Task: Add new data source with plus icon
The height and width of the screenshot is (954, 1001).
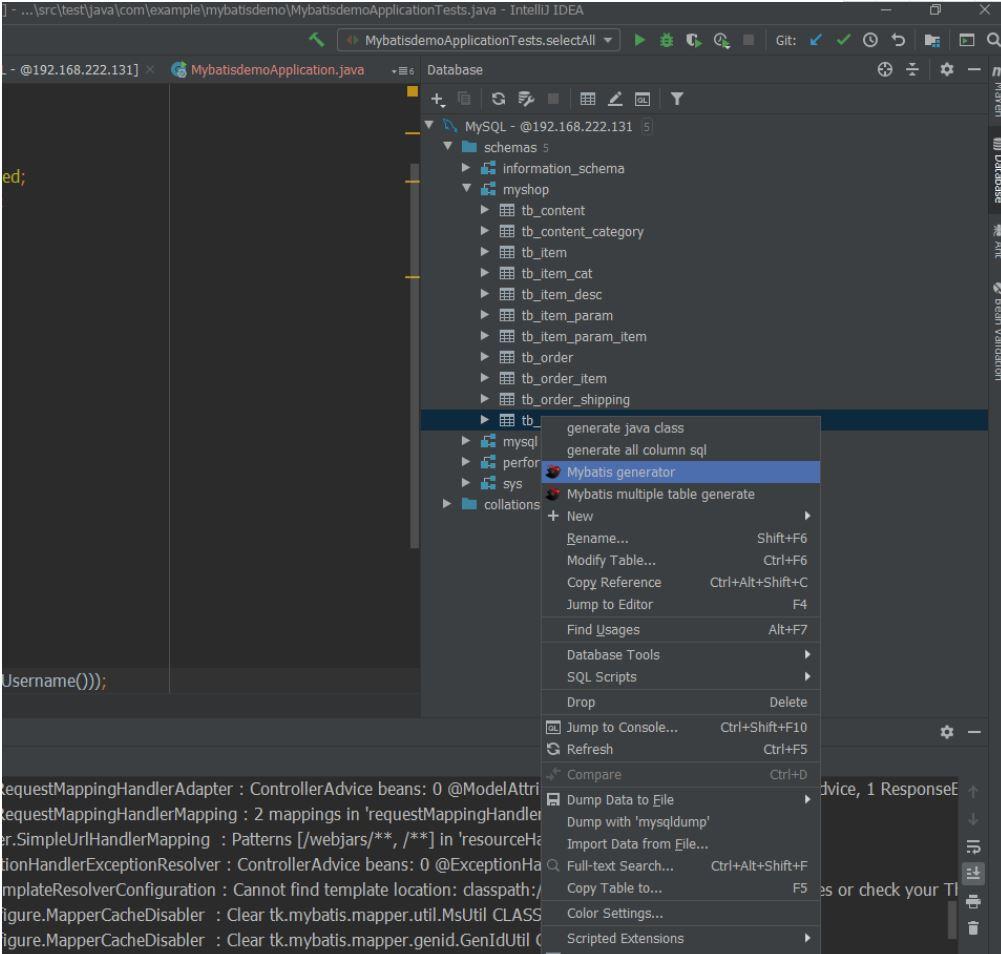Action: pyautogui.click(x=437, y=98)
